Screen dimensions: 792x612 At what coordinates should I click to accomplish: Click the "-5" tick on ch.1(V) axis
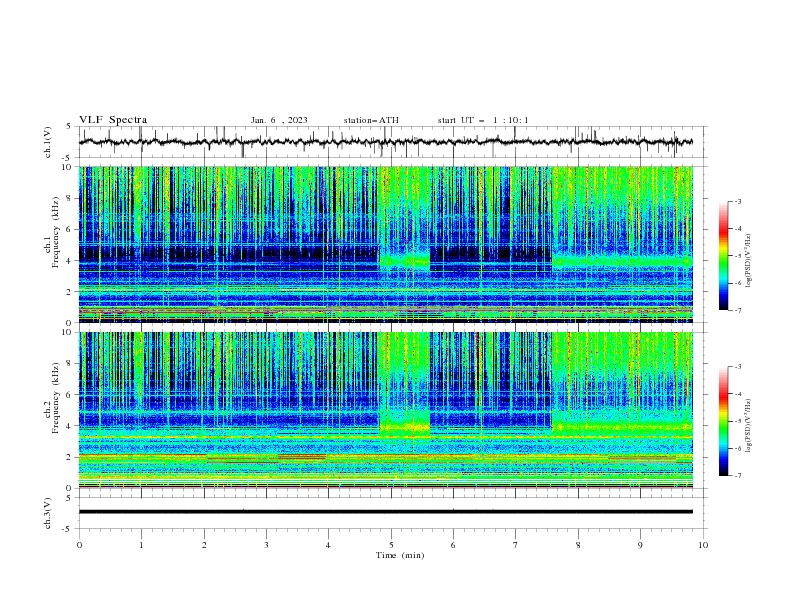click(68, 158)
